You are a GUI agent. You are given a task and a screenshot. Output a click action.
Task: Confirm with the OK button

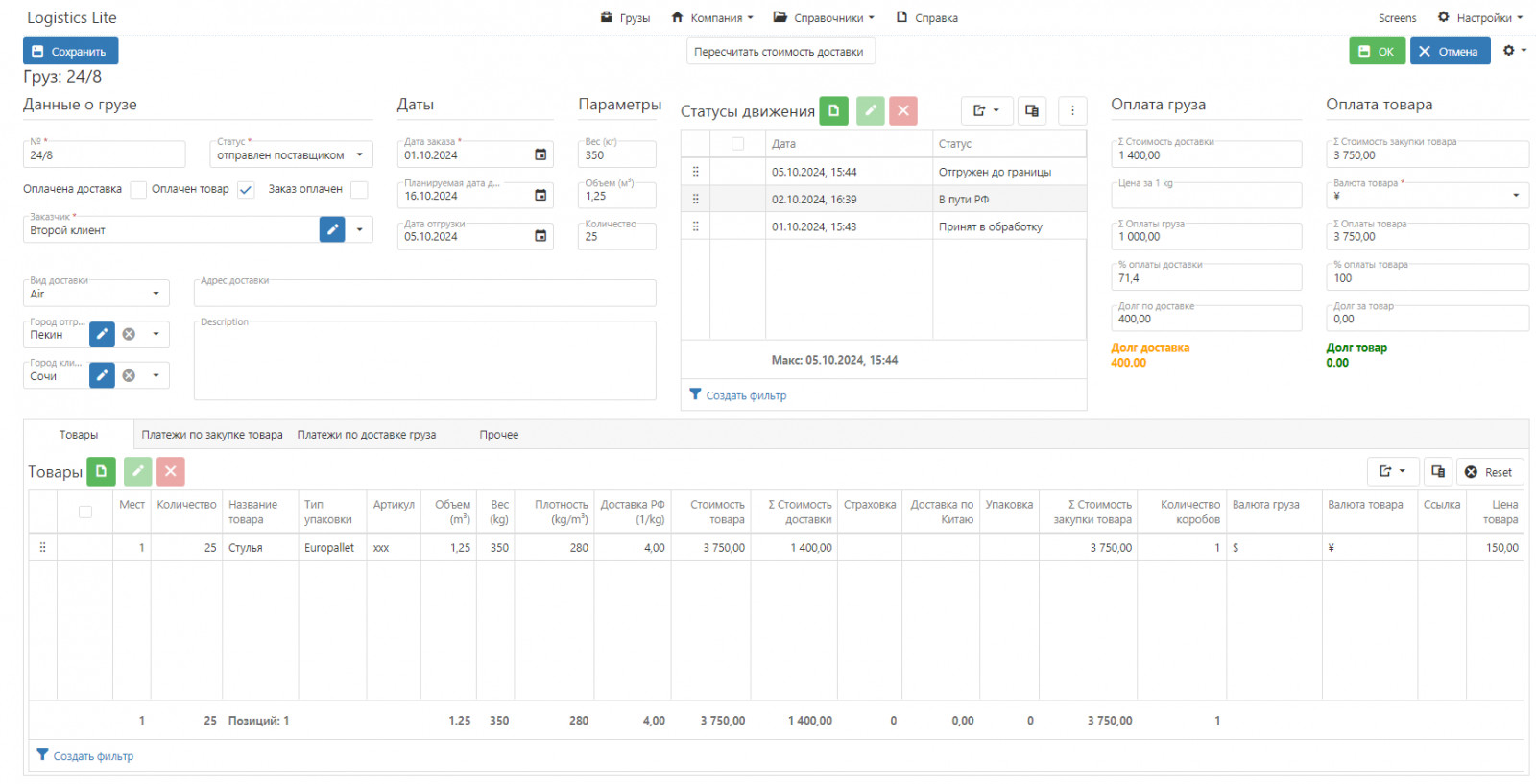coord(1377,51)
